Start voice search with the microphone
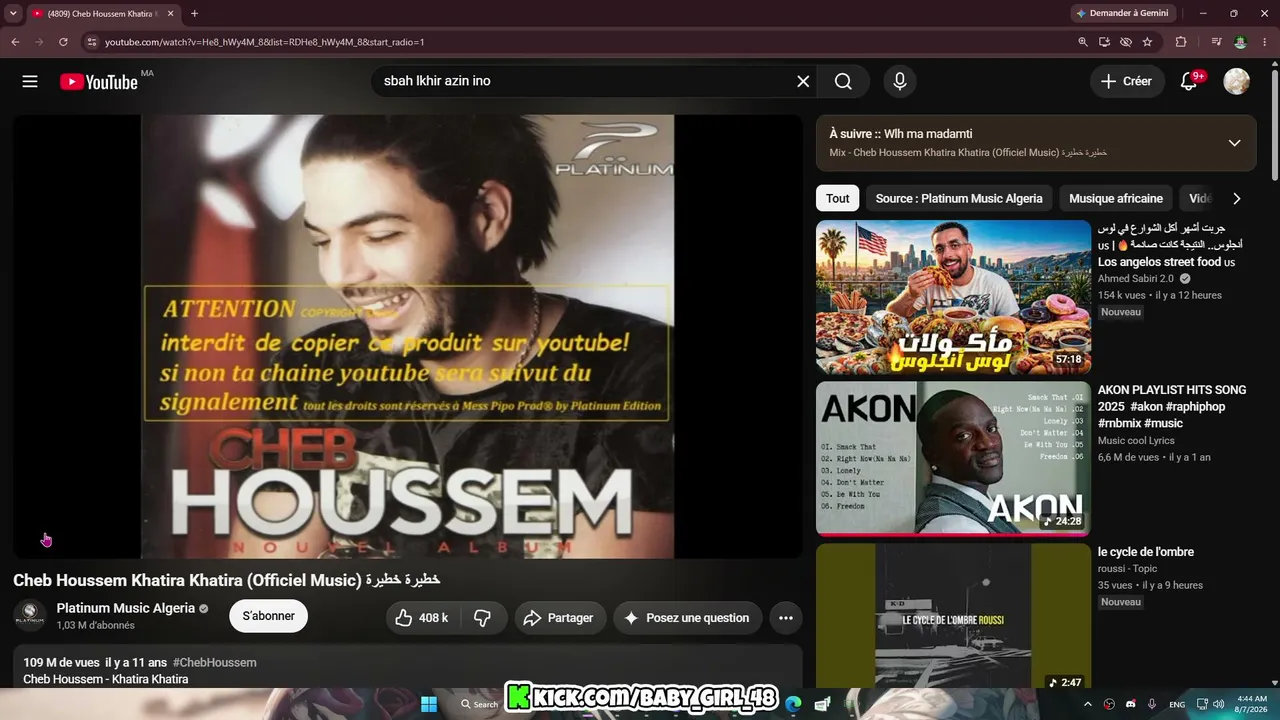This screenshot has width=1280, height=720. tap(900, 81)
